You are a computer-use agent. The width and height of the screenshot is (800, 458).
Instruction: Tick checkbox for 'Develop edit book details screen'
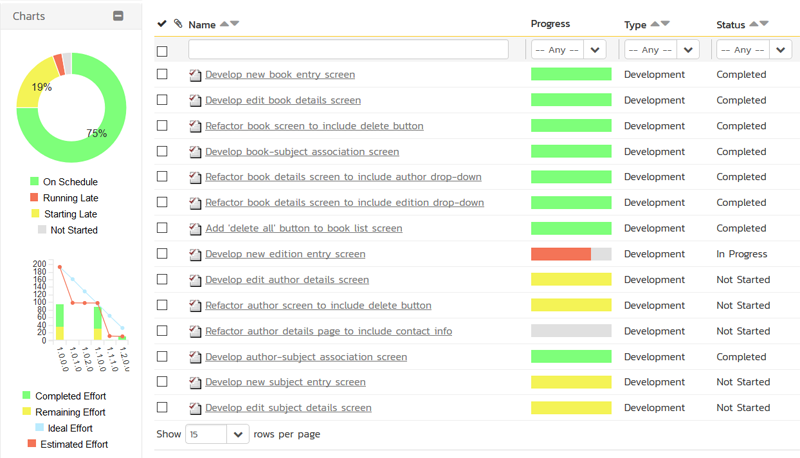click(x=162, y=100)
